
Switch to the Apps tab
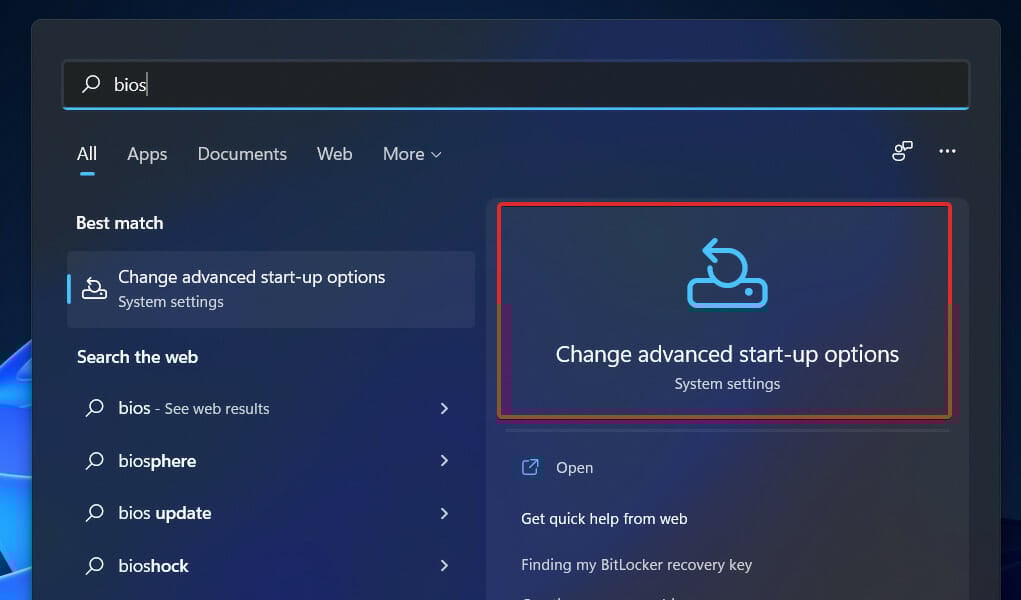(146, 154)
